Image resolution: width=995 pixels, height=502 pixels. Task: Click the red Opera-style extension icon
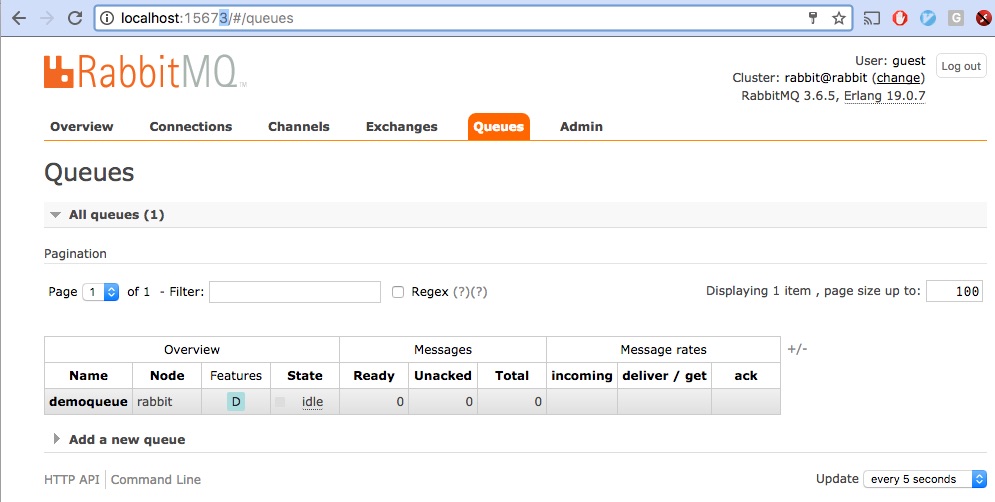900,18
